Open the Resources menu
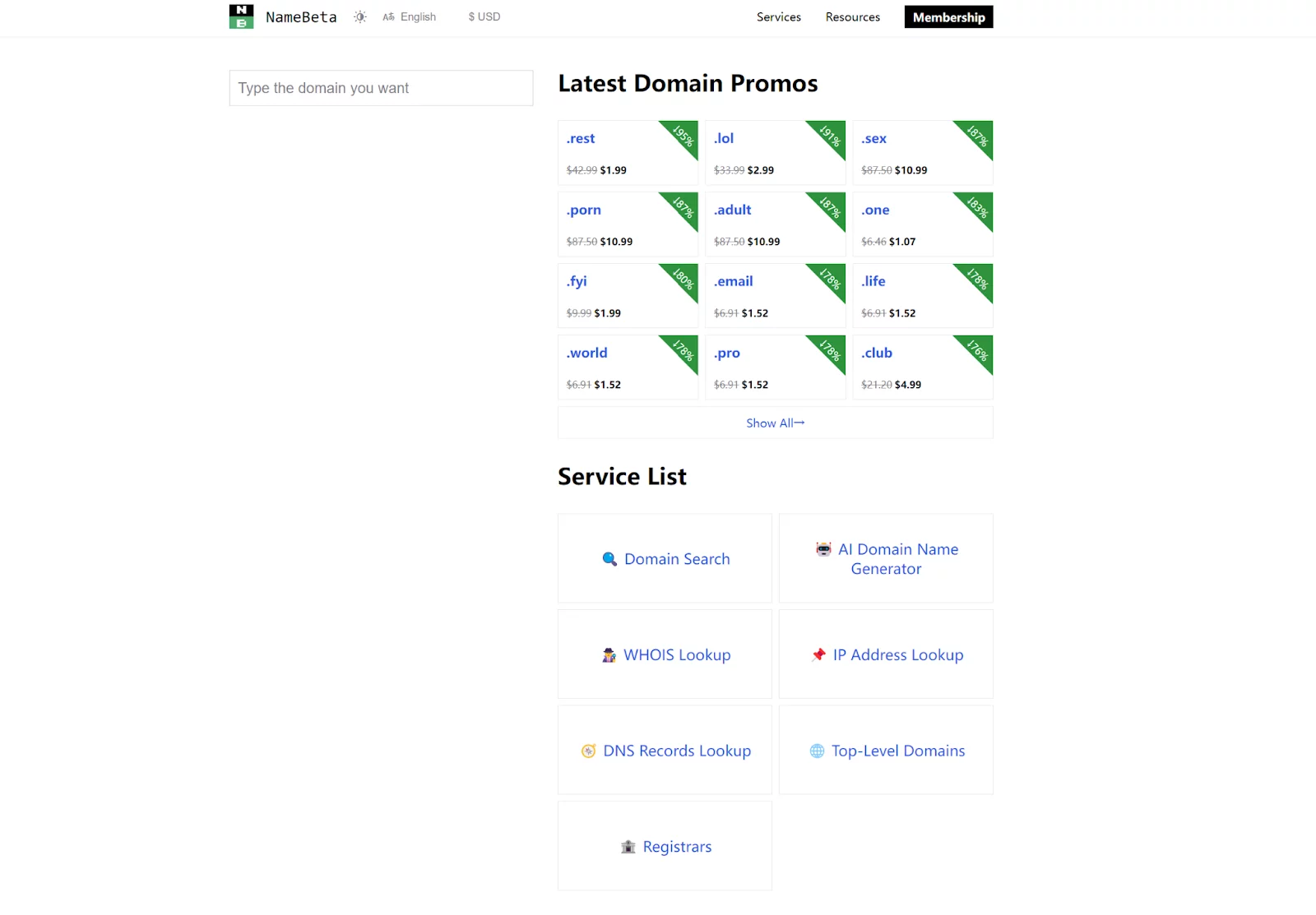This screenshot has width=1316, height=915. coord(852,17)
